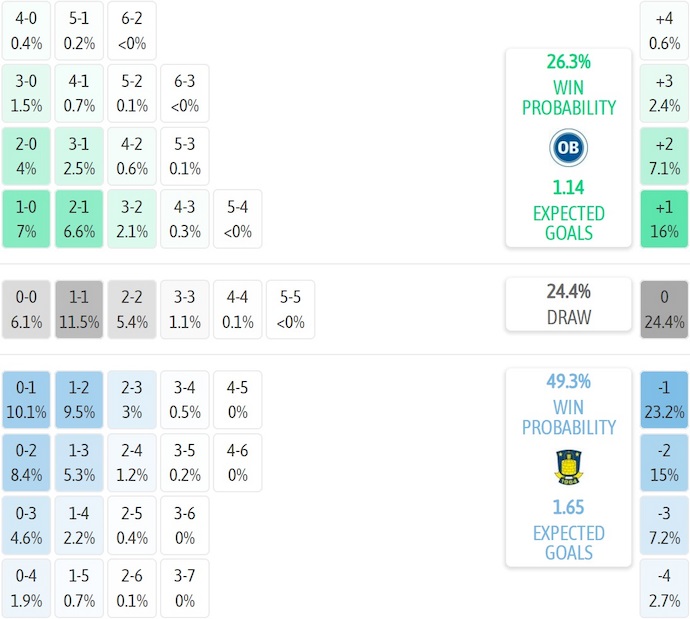Click the +4 margin box
Viewport: 690px width, 619px height.
[x=664, y=30]
